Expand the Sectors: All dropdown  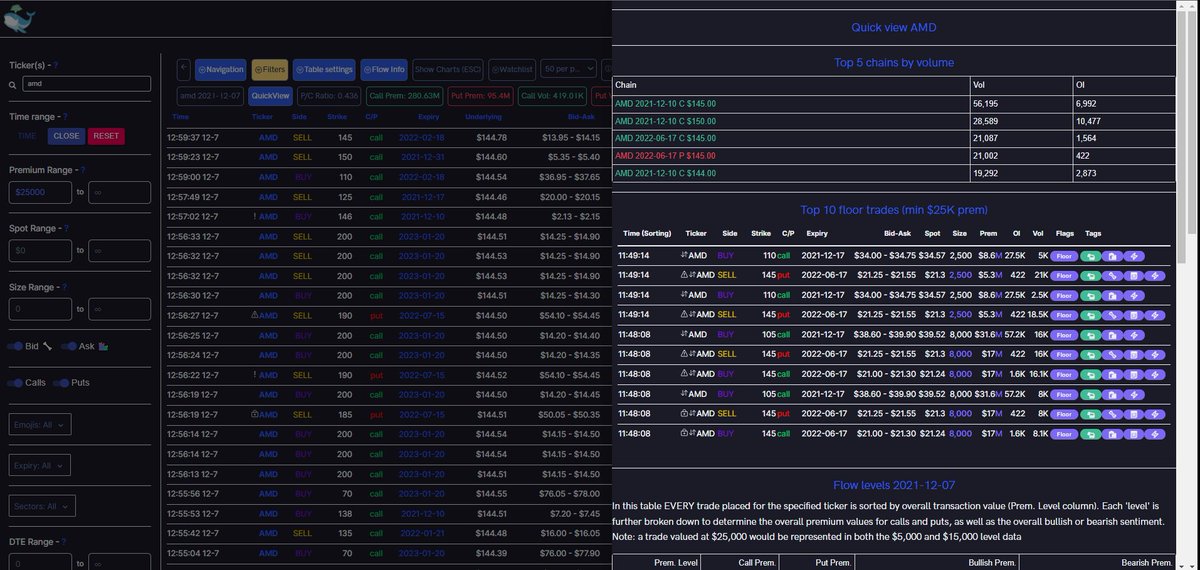42,505
